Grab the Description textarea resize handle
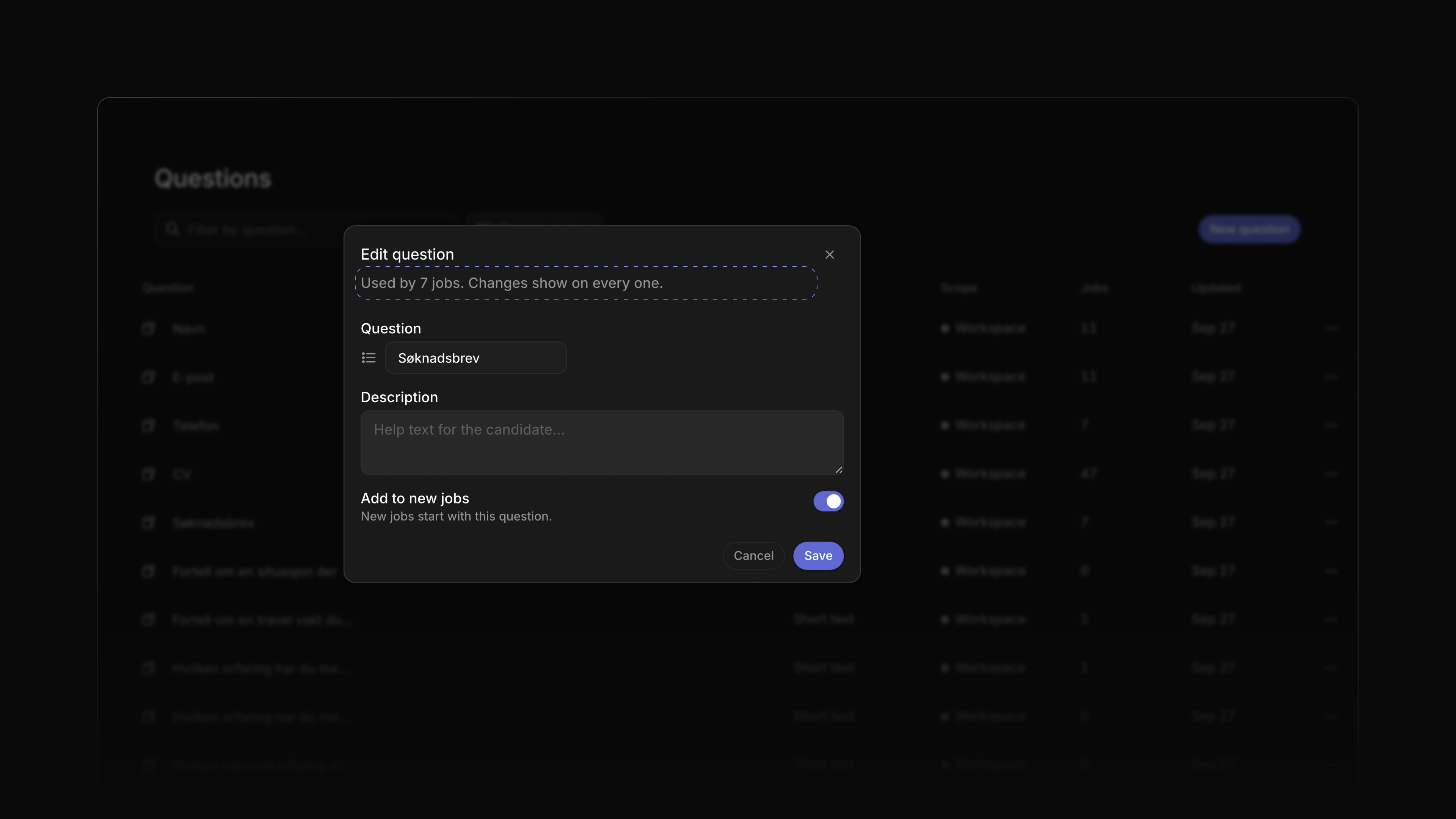The image size is (1456, 819). [x=839, y=470]
